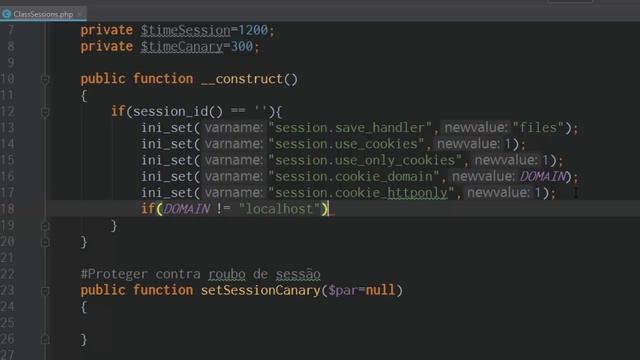Click line number 18 in the gutter
The image size is (640, 360).
[x=8, y=209]
